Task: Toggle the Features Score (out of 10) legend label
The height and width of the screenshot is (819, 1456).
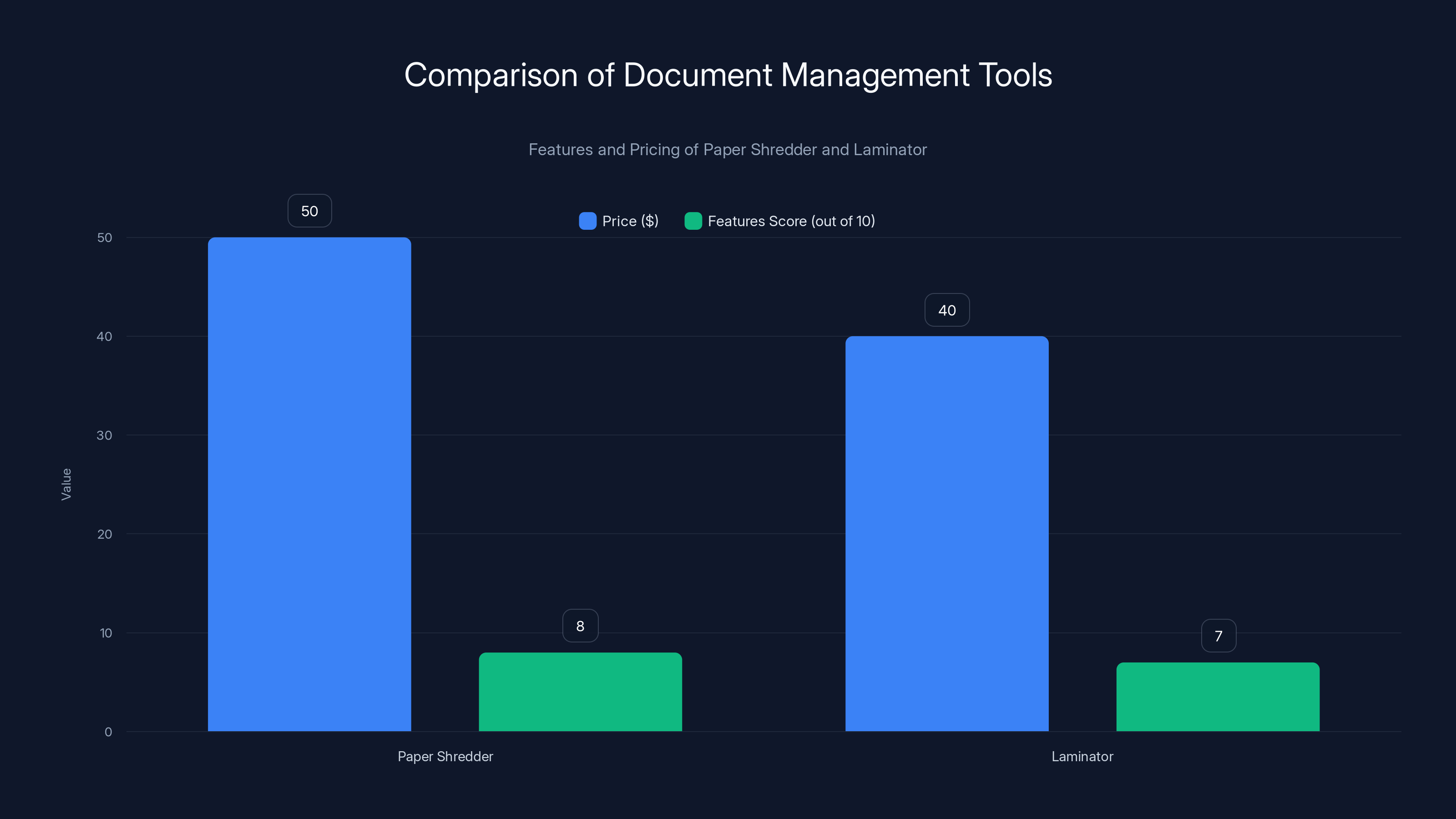Action: [791, 221]
